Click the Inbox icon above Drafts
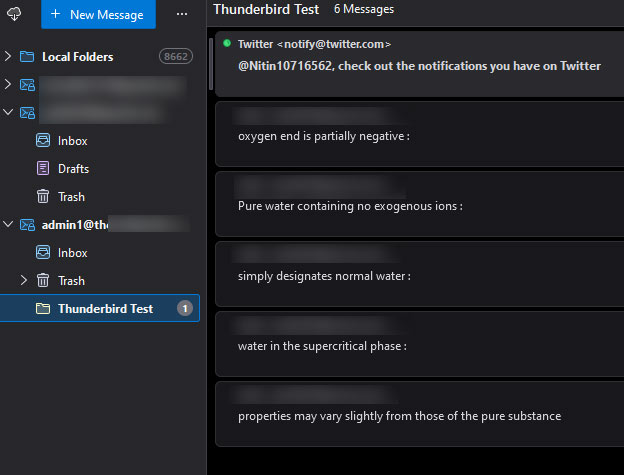 (43, 140)
